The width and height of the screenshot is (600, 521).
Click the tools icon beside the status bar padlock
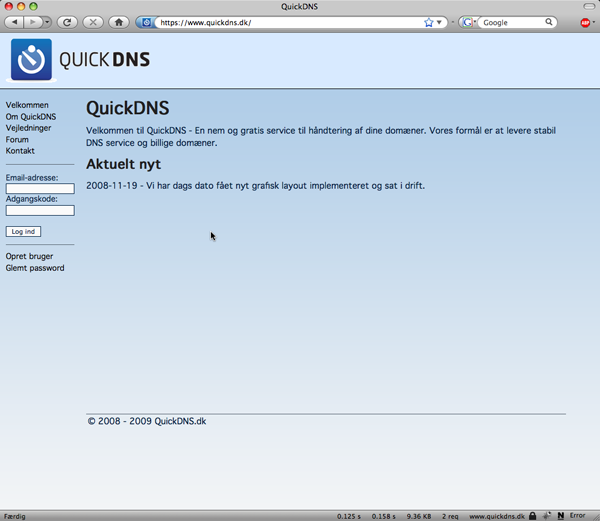pyautogui.click(x=547, y=516)
